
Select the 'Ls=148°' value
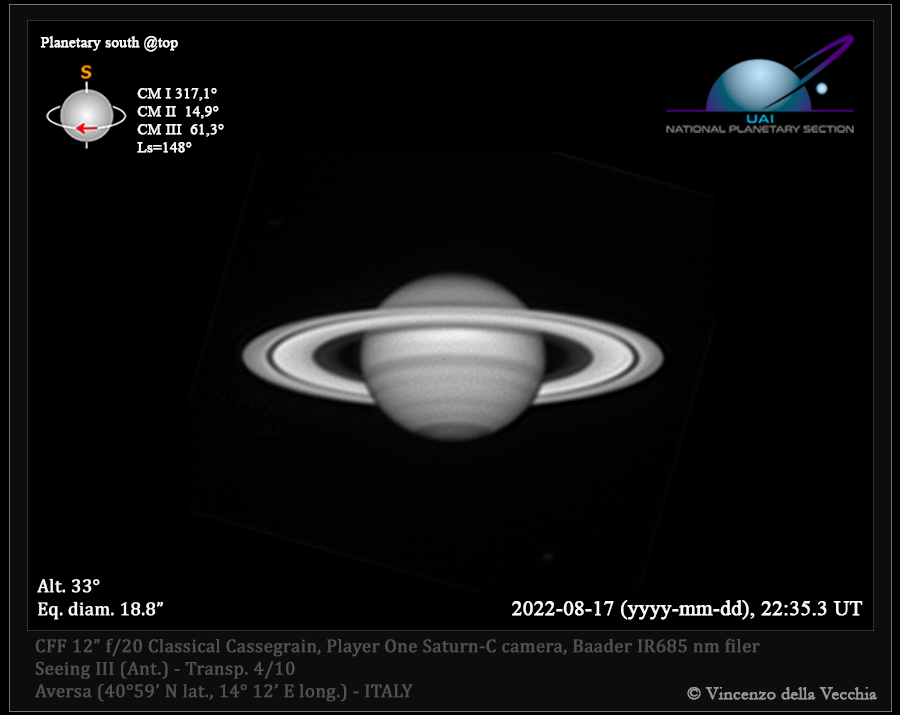[x=164, y=147]
